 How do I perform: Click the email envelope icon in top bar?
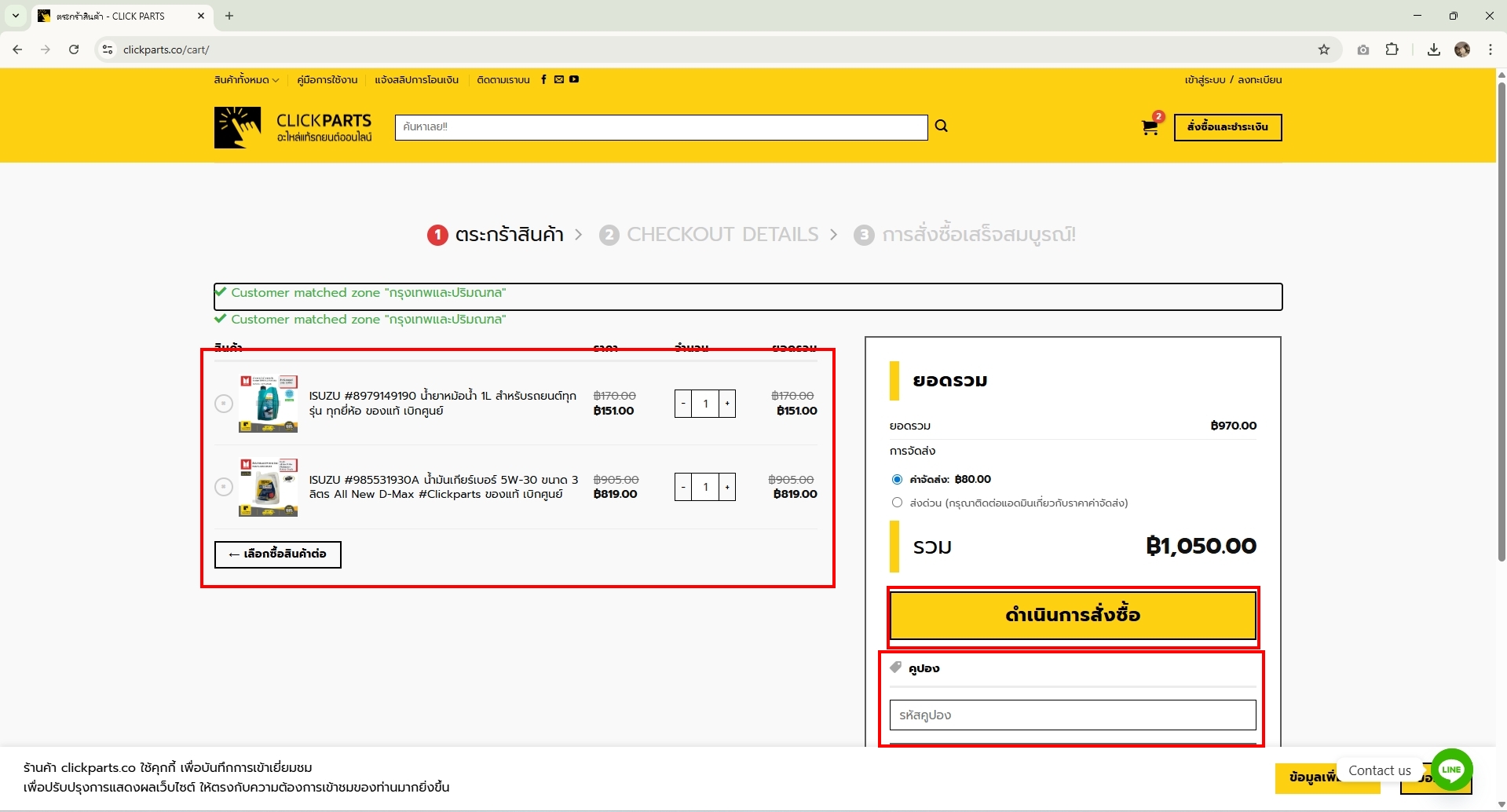pos(559,79)
